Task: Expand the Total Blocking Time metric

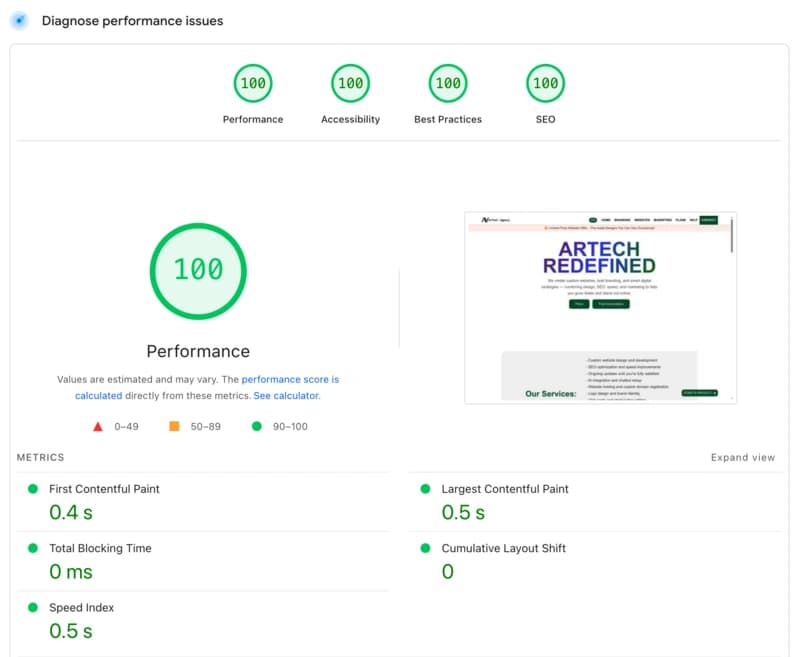Action: coord(101,548)
